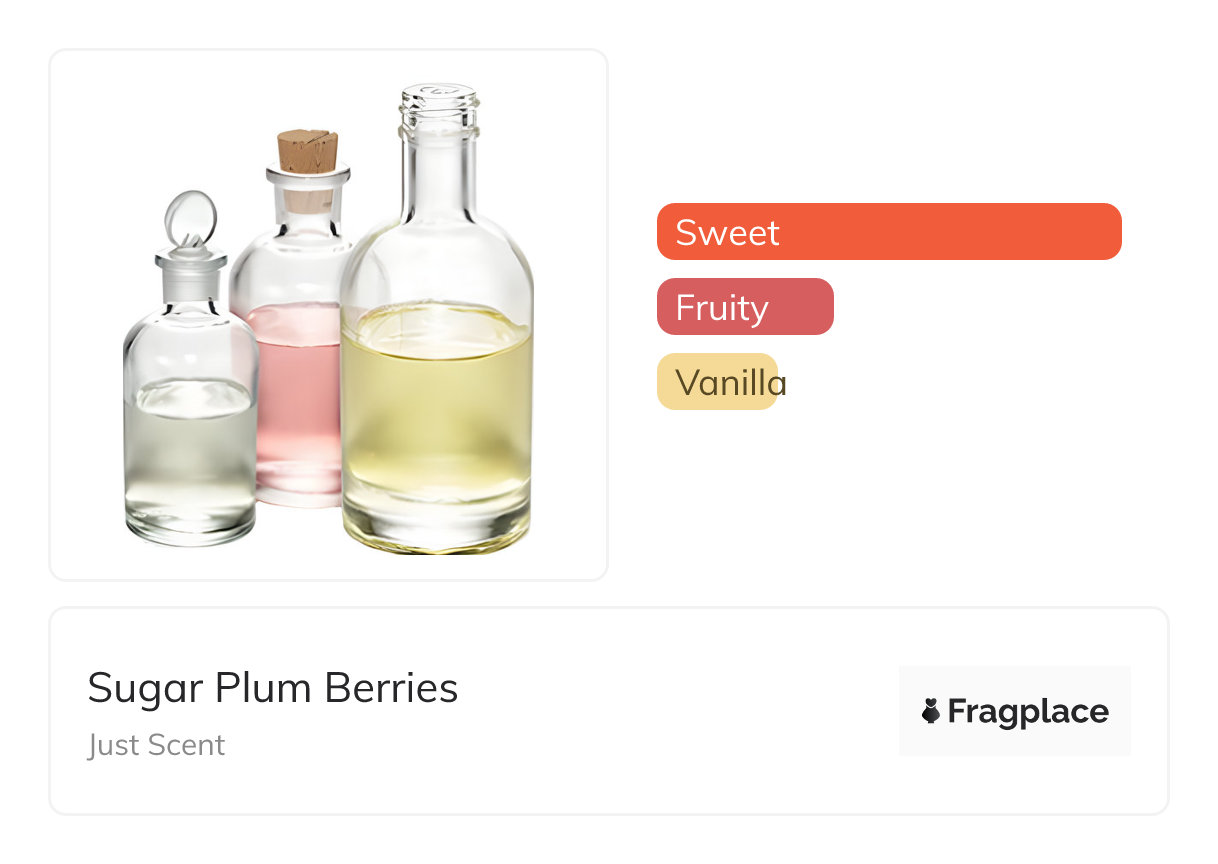Click the Fragplace bottle icon in the logo
The image size is (1218, 864).
click(x=931, y=711)
